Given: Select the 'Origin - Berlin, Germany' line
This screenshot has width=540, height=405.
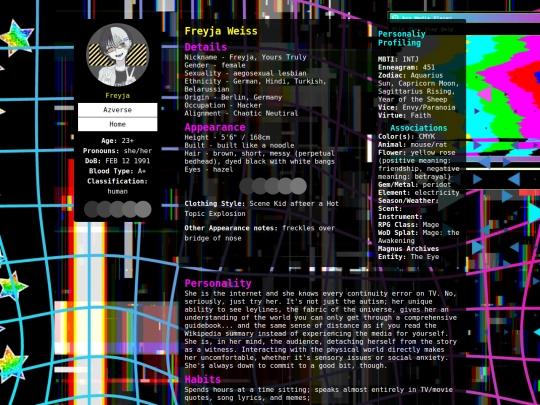Looking at the screenshot, I should 233,97.
